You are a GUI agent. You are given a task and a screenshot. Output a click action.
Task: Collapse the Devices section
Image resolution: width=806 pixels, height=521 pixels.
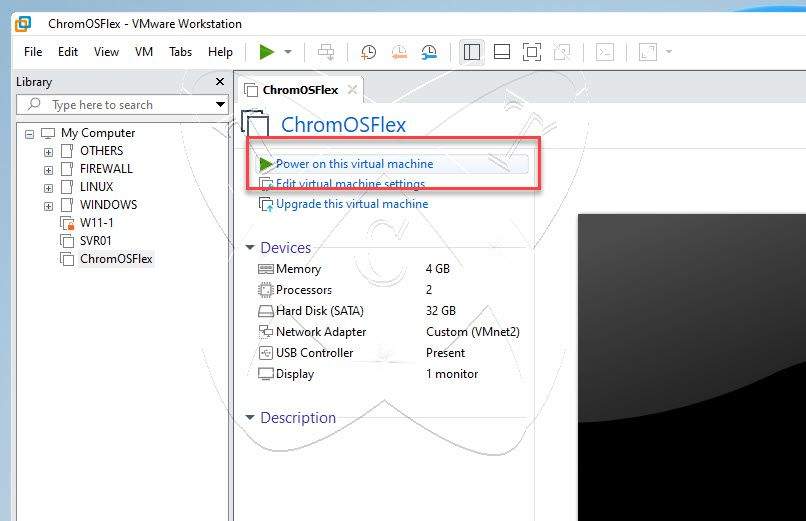pos(250,248)
